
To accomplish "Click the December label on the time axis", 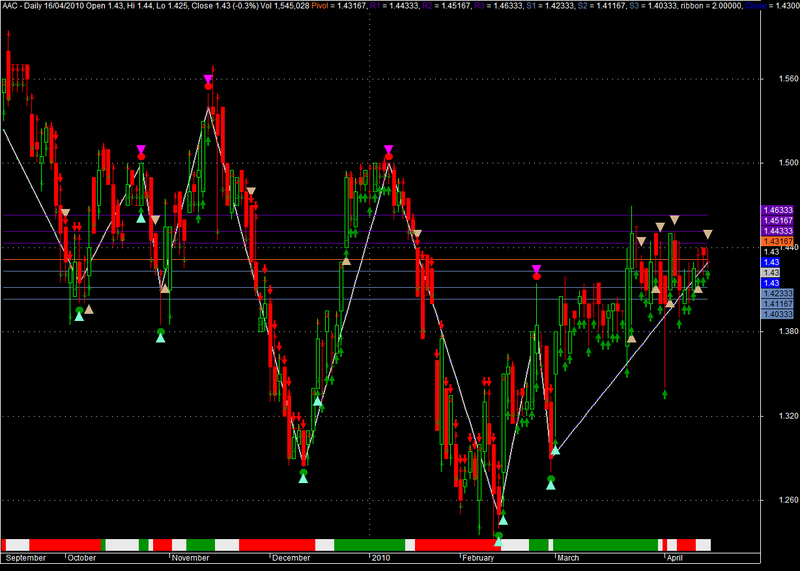I will click(291, 558).
